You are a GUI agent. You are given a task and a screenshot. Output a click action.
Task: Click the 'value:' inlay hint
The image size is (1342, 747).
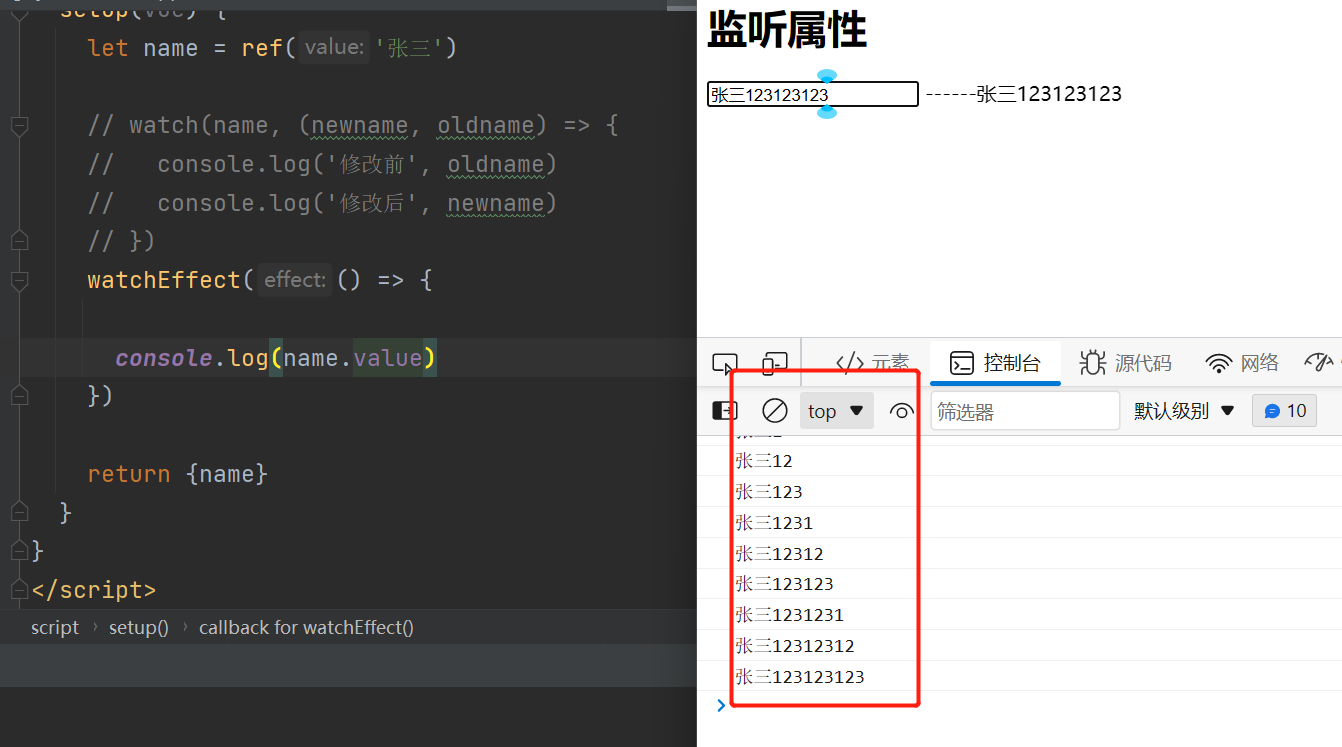pyautogui.click(x=334, y=48)
